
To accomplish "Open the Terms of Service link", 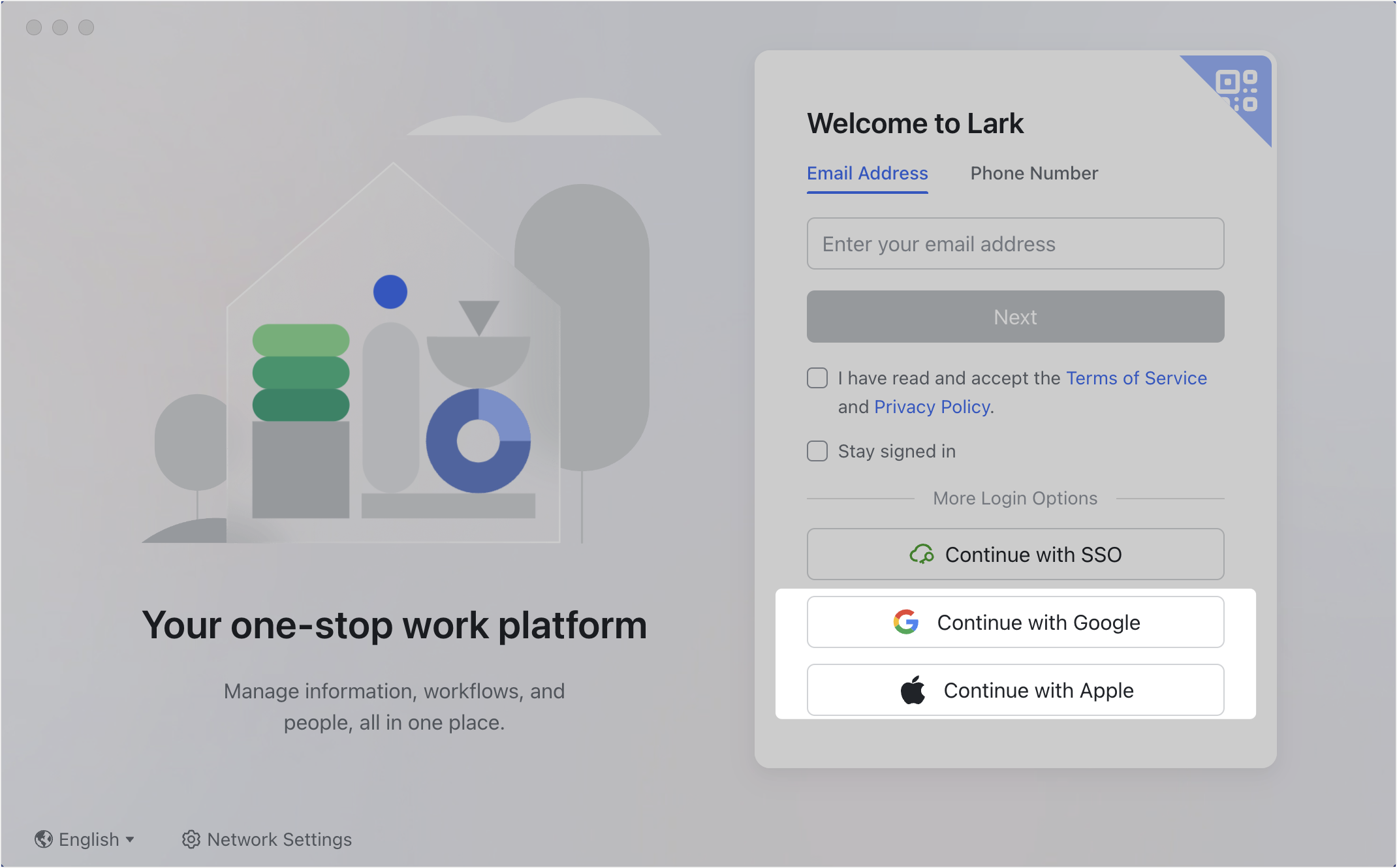I will (x=1136, y=378).
